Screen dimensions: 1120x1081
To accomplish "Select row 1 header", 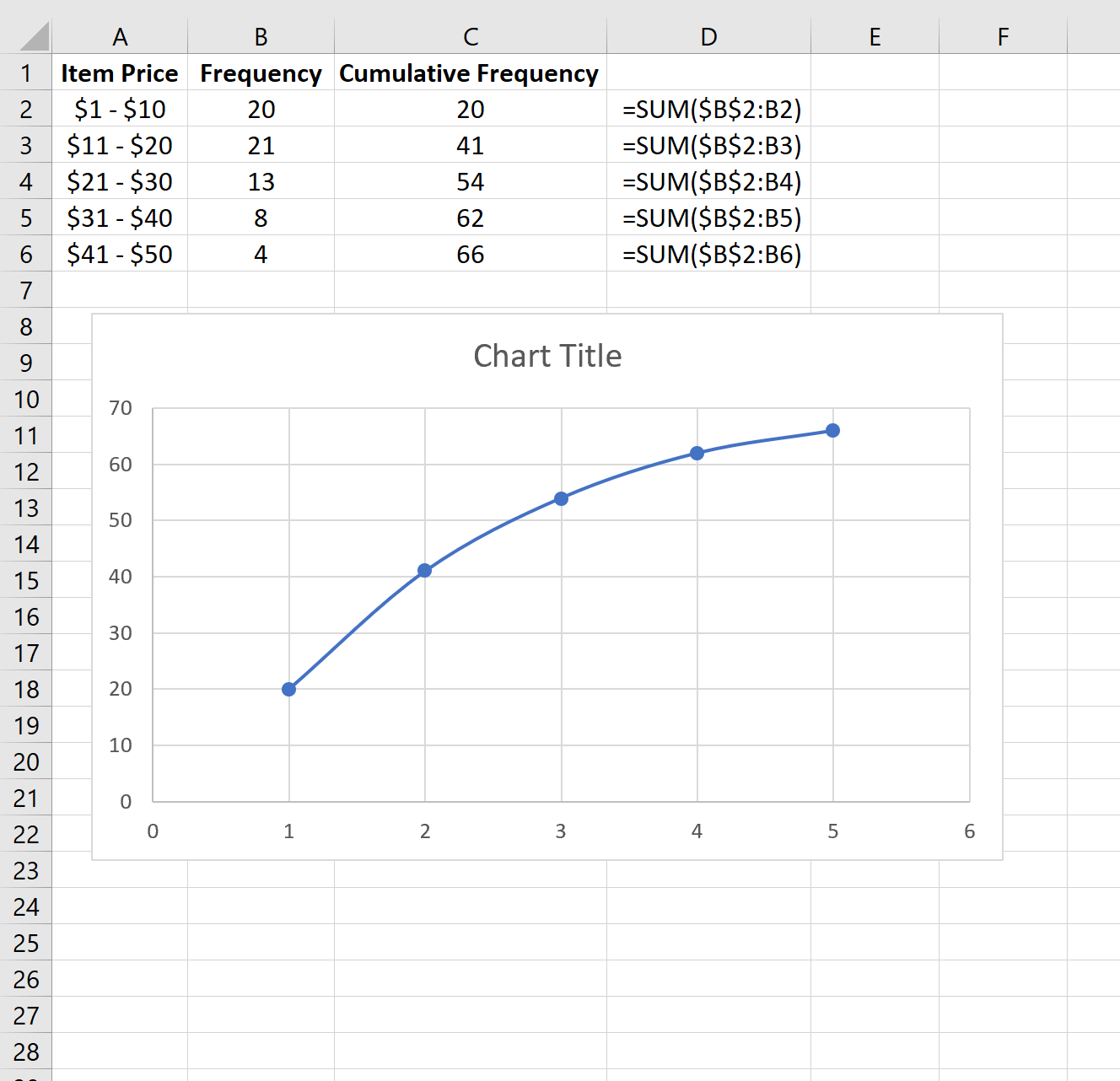I will [x=26, y=73].
